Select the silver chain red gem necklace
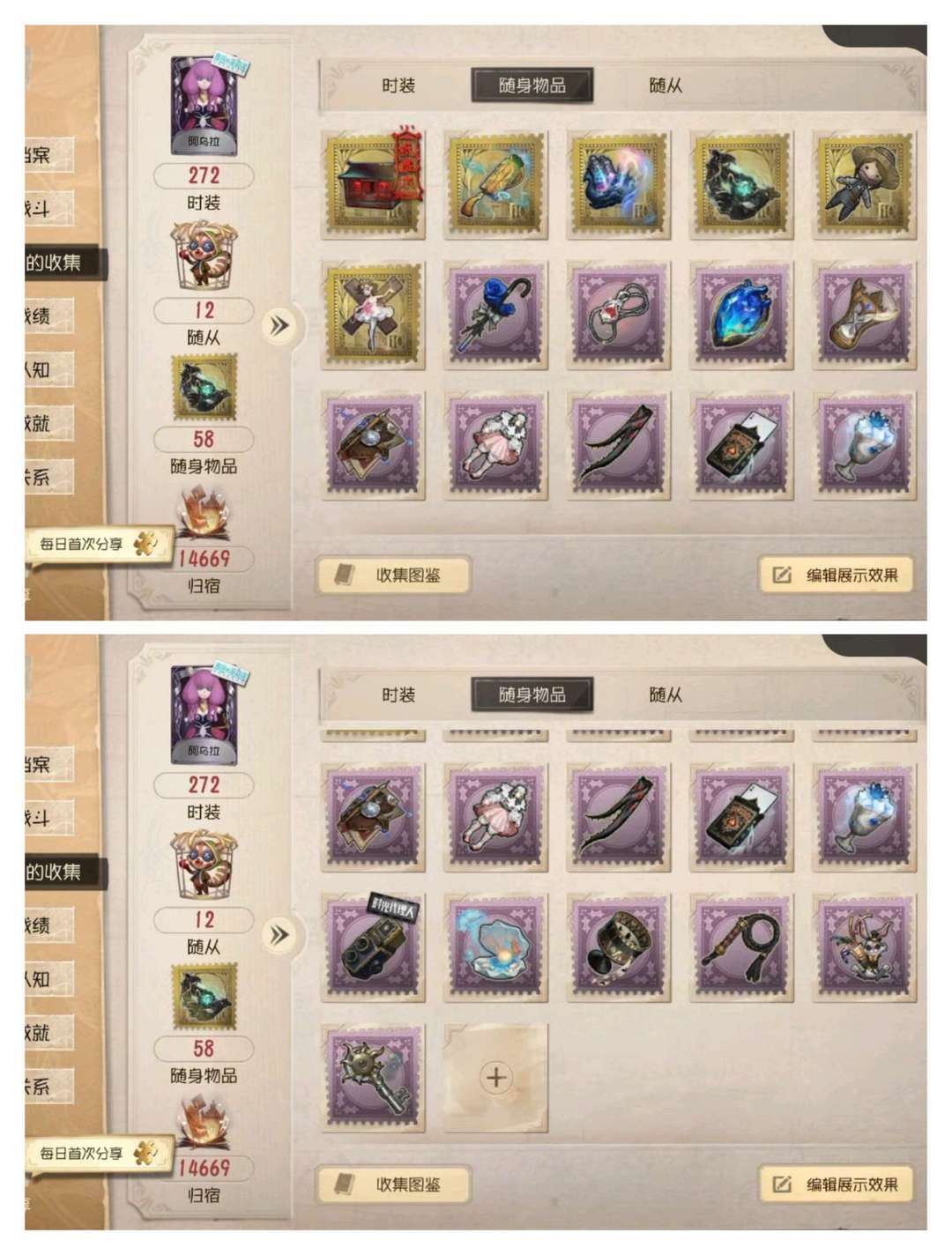Screen dimensions: 952x1255 [619, 315]
